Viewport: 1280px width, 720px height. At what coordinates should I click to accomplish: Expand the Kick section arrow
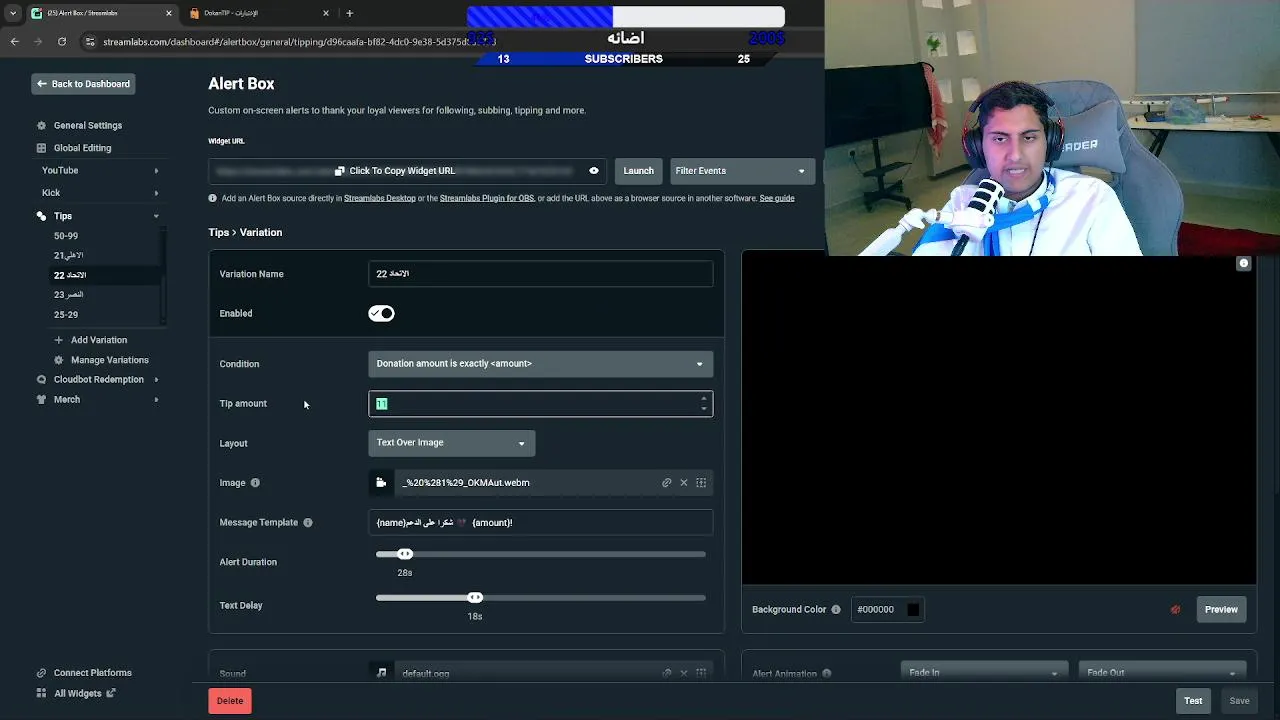coord(156,193)
